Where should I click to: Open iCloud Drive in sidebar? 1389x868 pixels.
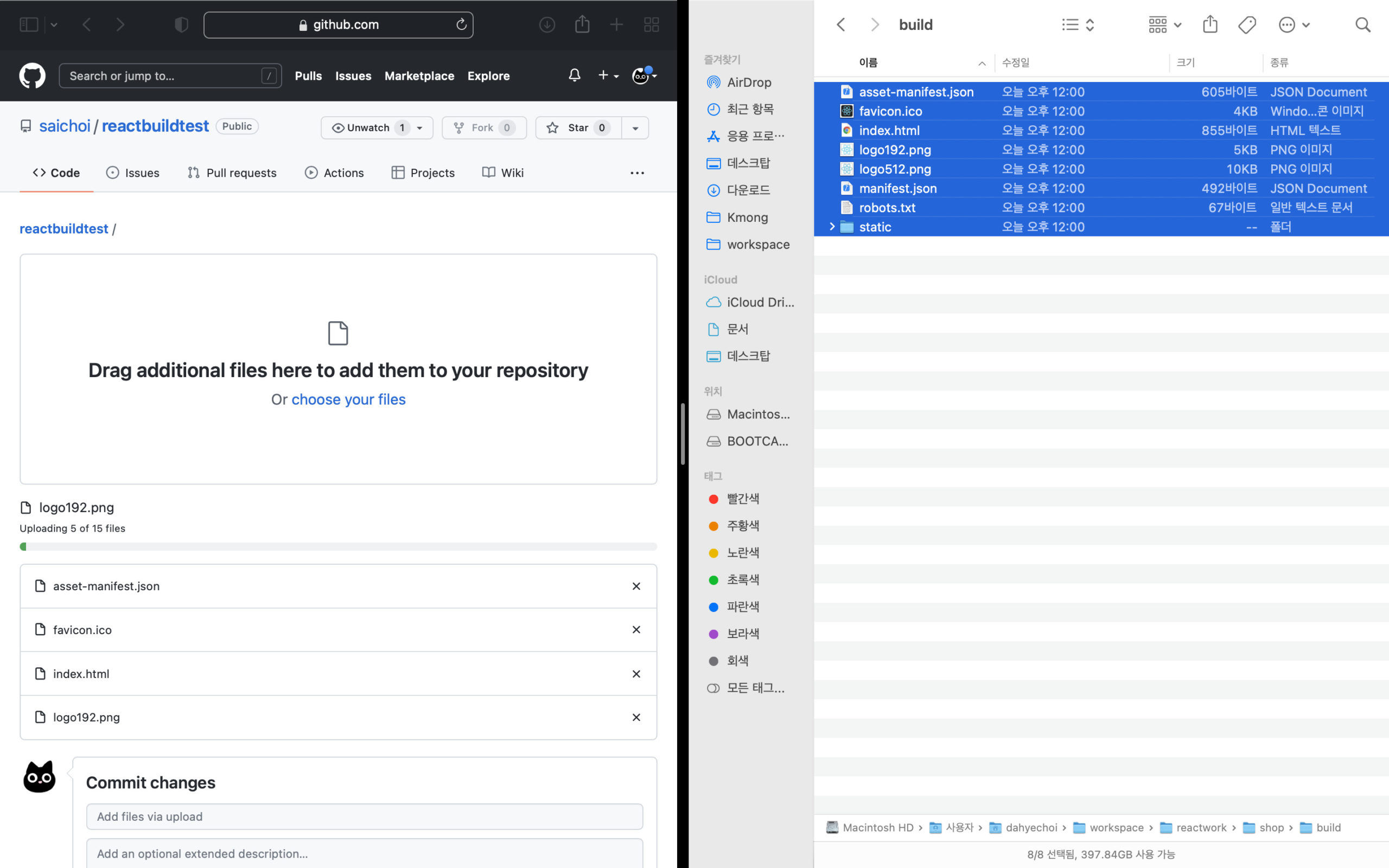(x=750, y=302)
